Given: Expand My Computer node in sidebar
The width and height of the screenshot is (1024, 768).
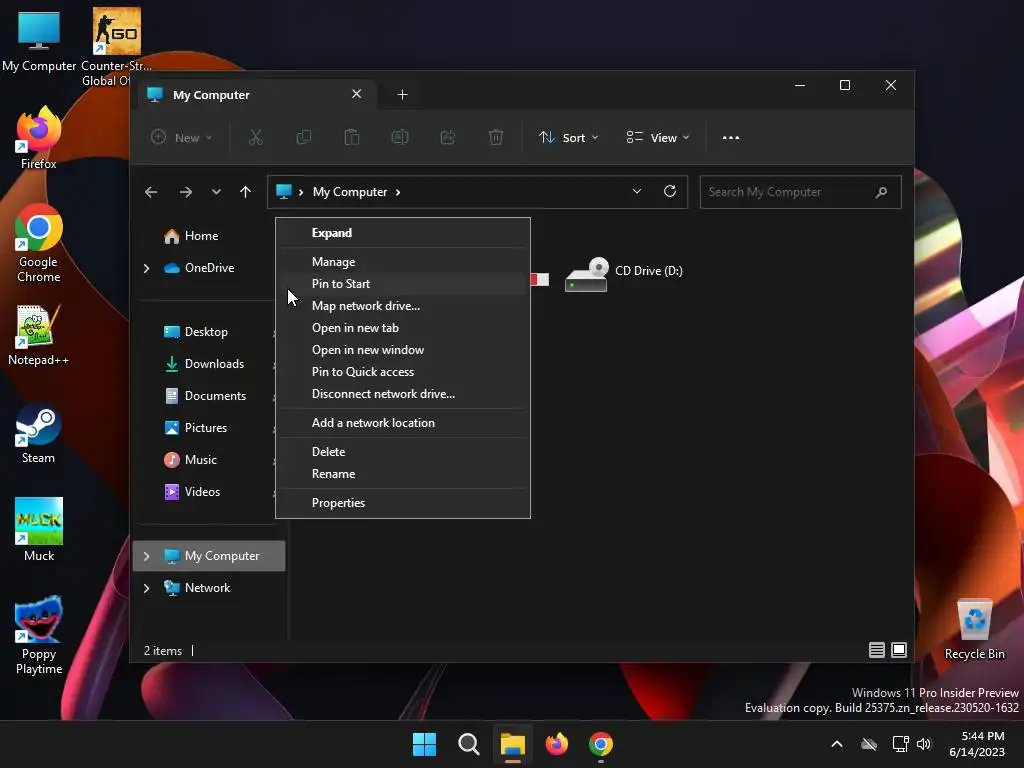Looking at the screenshot, I should [x=146, y=556].
